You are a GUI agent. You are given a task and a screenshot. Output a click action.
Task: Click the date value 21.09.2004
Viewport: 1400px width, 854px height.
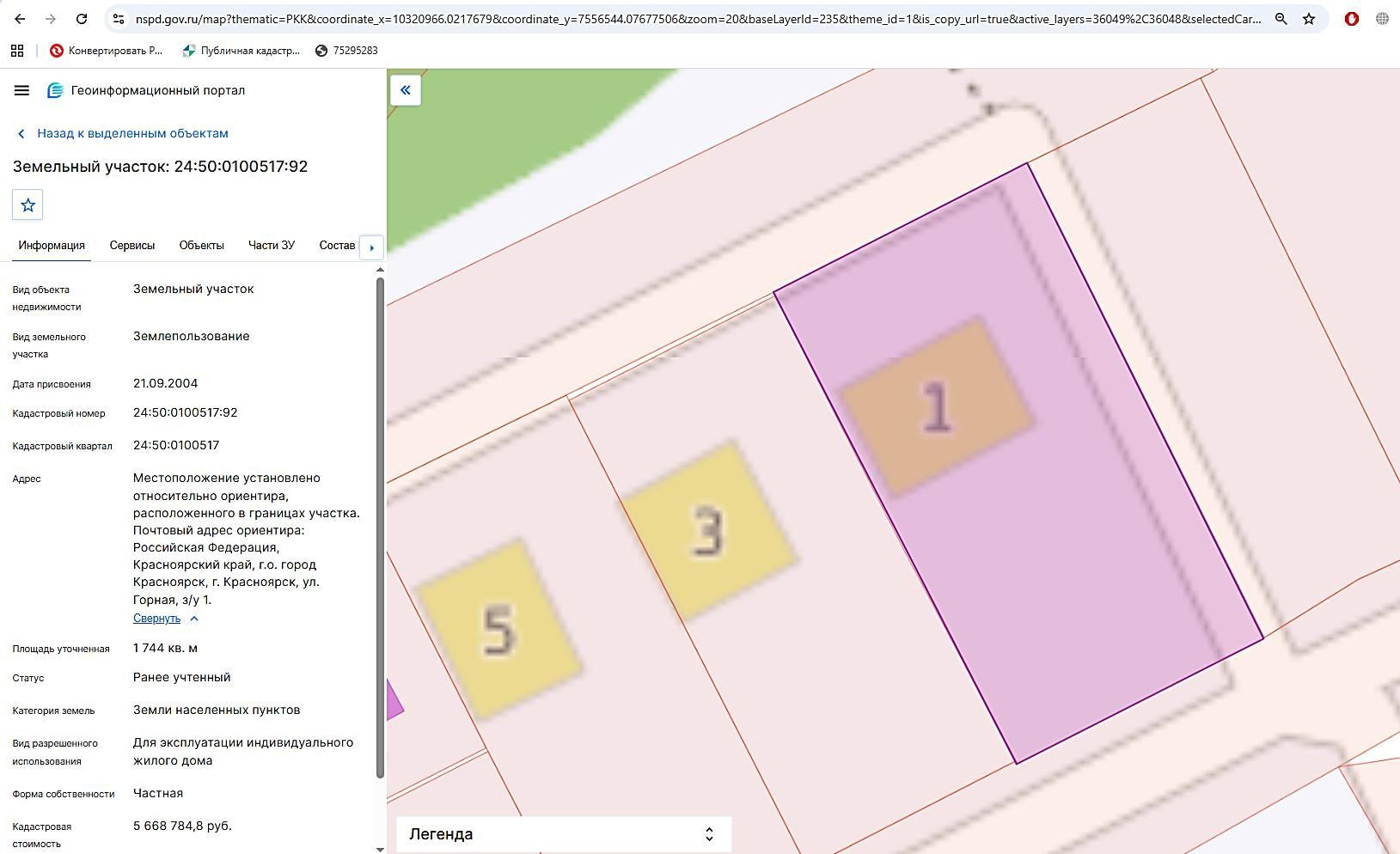point(166,383)
